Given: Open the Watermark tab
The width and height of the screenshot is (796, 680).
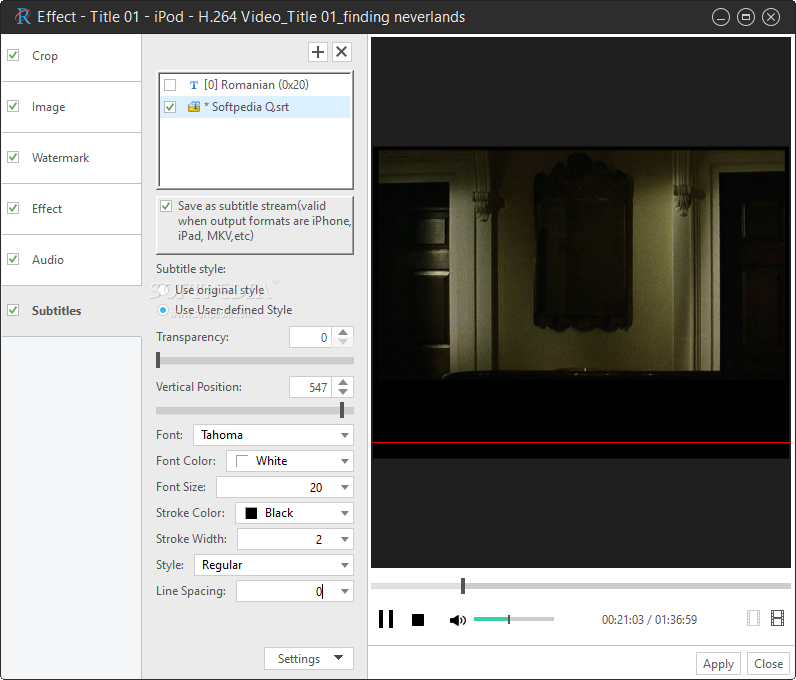Looking at the screenshot, I should pyautogui.click(x=72, y=158).
